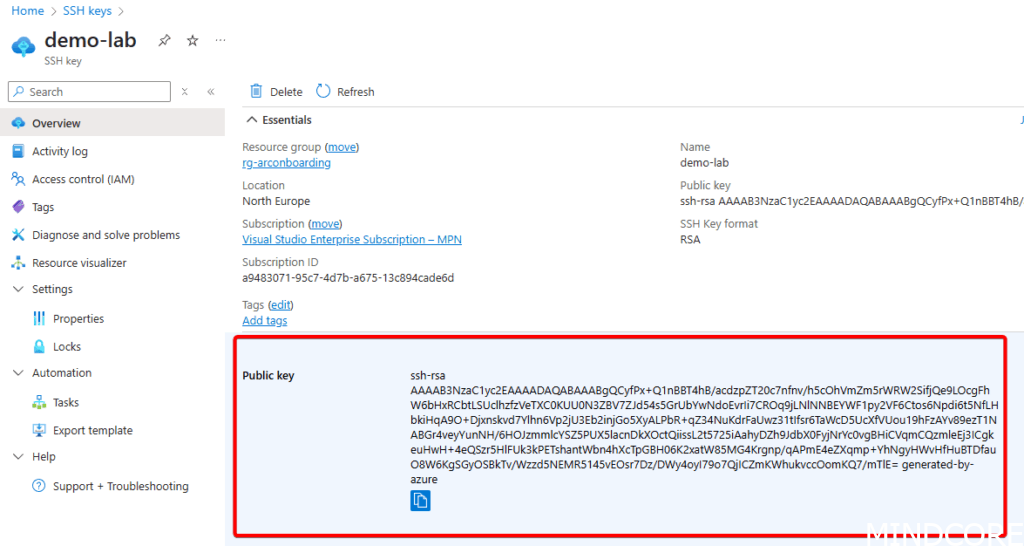The height and width of the screenshot is (546, 1024).
Task: Mark demo-lab as favorite with star
Action: click(193, 41)
